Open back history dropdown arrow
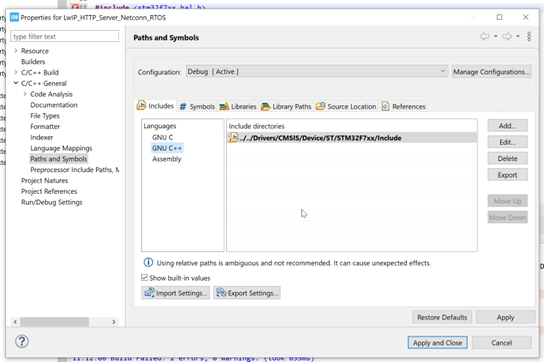Image resolution: width=544 pixels, height=362 pixels. 495,36
